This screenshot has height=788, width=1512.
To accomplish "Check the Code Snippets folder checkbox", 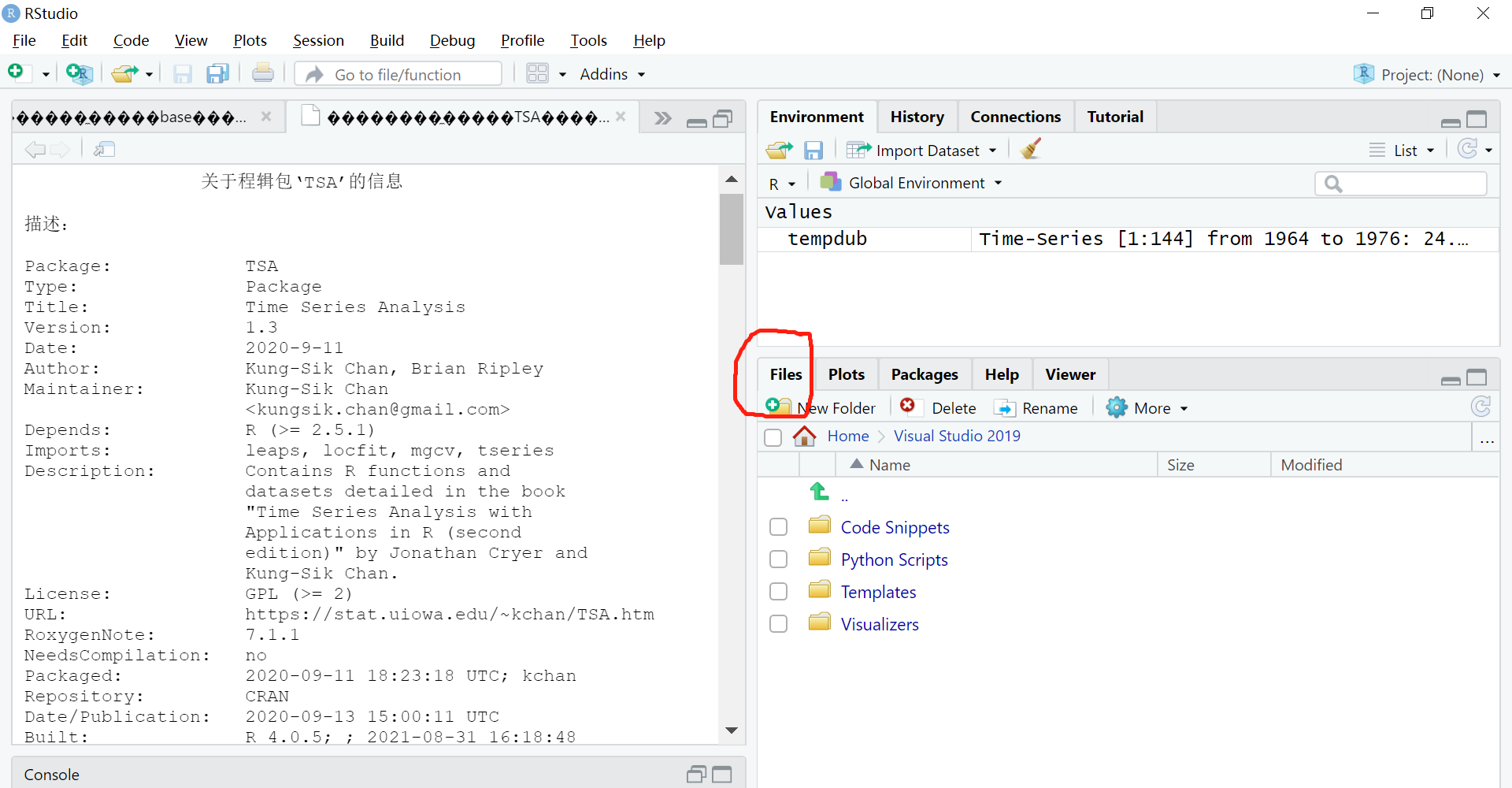I will 778,527.
